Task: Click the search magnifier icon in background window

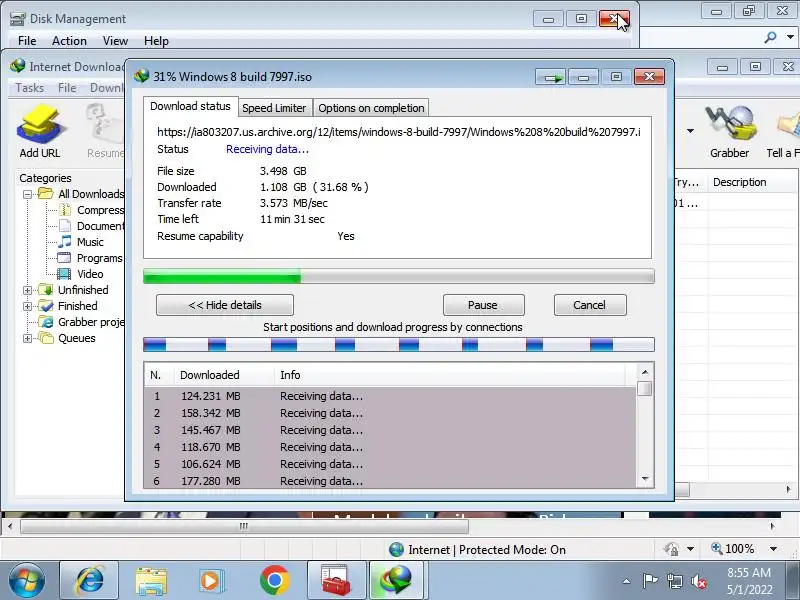Action: pyautogui.click(x=770, y=37)
